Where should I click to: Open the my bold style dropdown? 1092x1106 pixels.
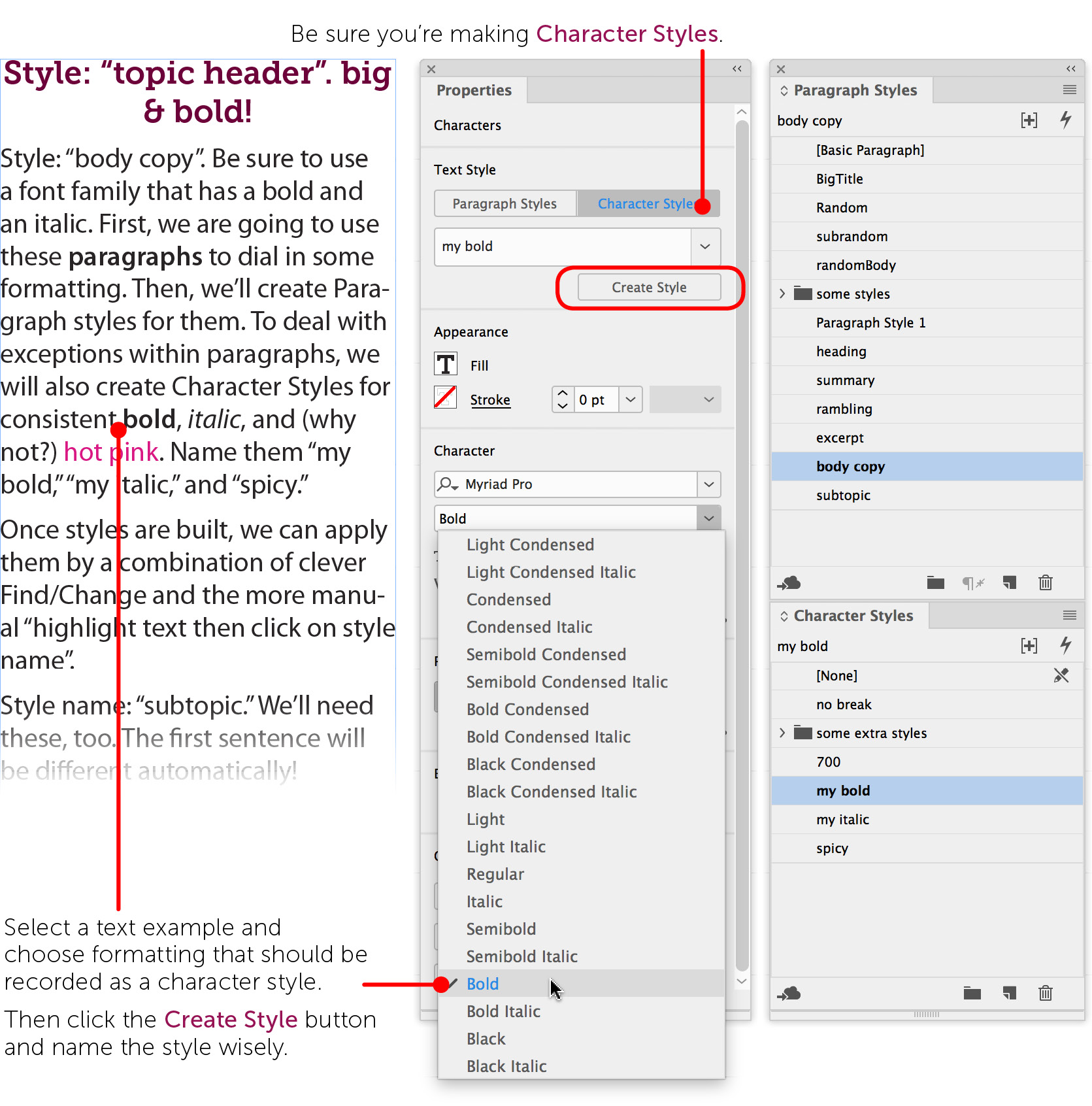pos(706,246)
